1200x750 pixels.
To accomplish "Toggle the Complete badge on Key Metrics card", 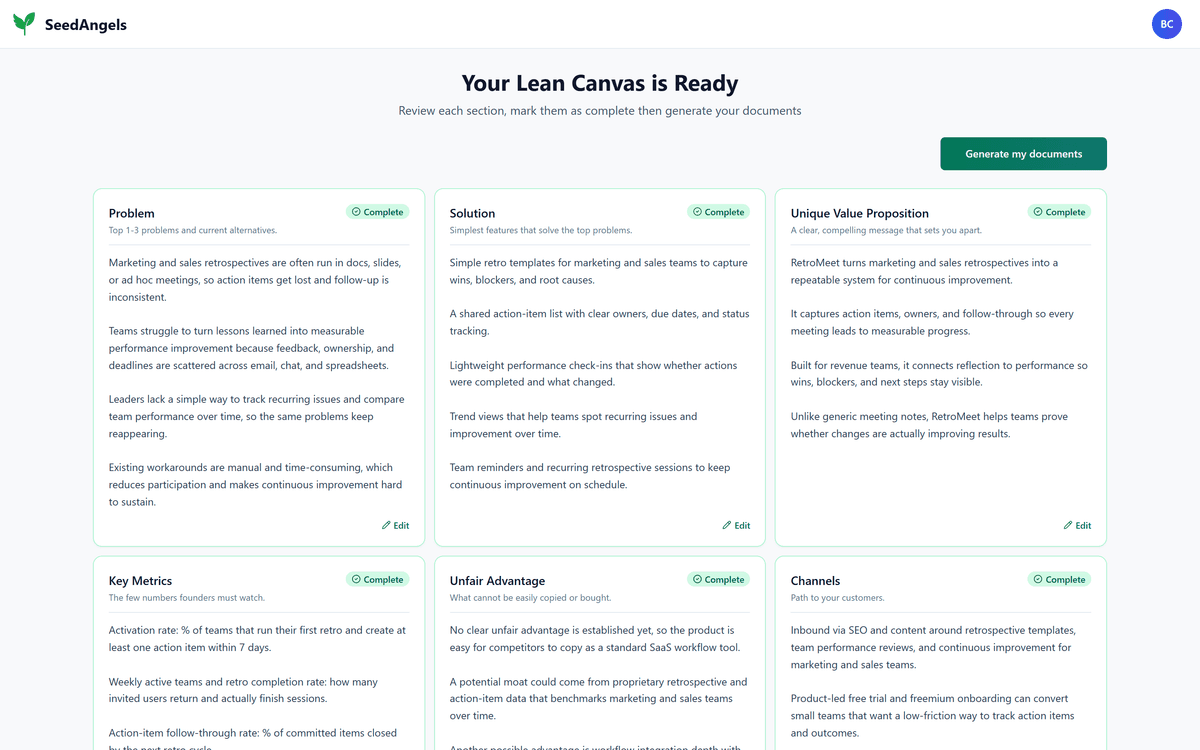I will pos(378,579).
